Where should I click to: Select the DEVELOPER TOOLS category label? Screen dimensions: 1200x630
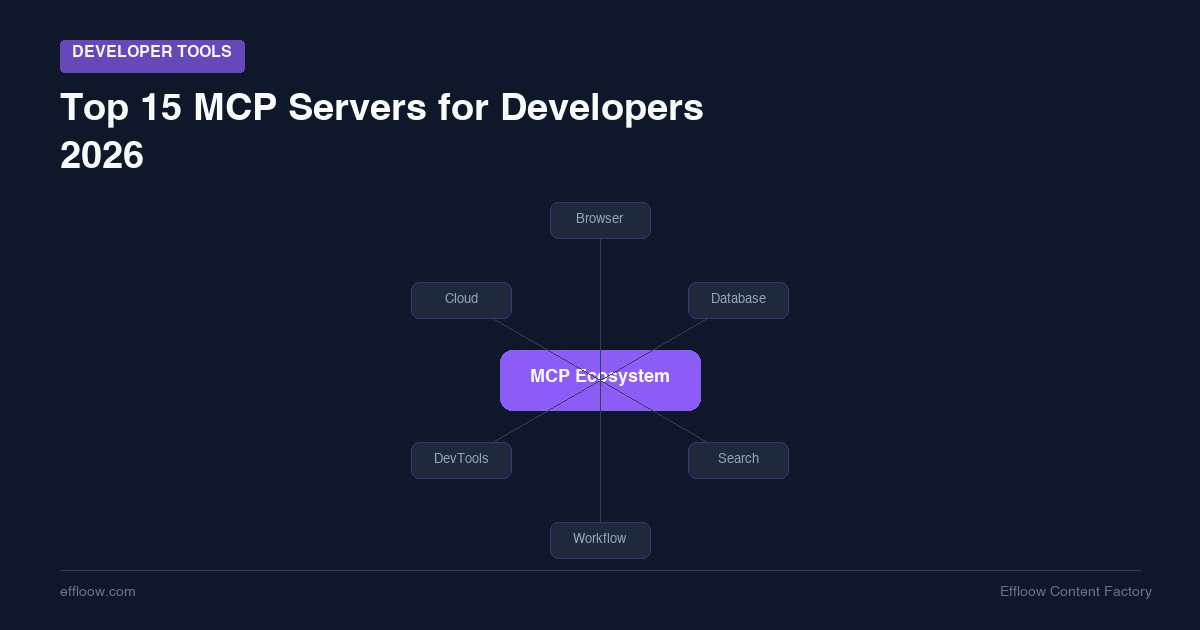152,56
